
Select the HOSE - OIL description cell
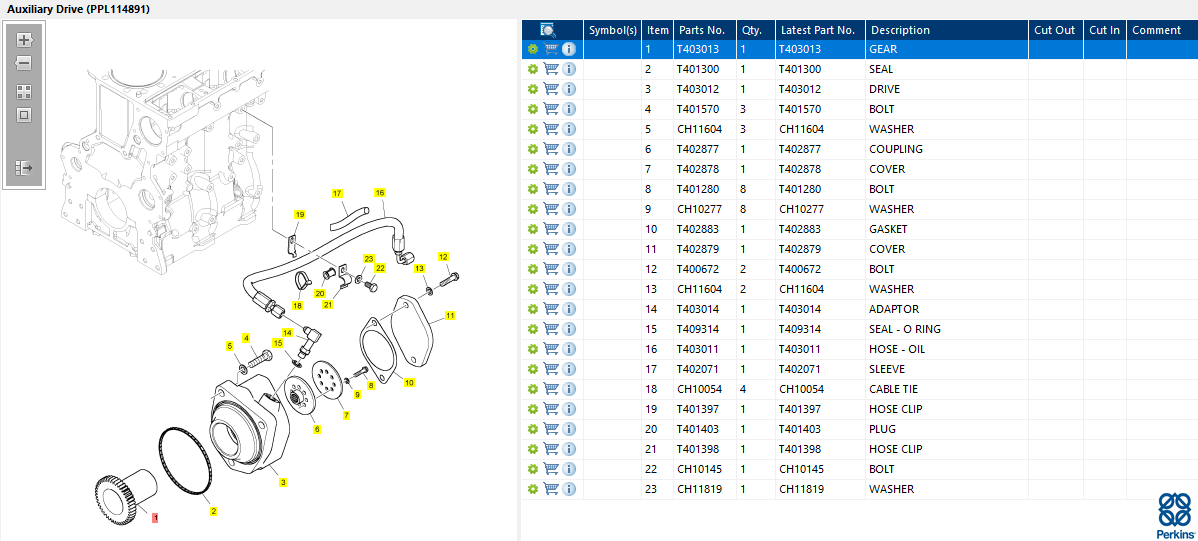pyautogui.click(x=947, y=349)
